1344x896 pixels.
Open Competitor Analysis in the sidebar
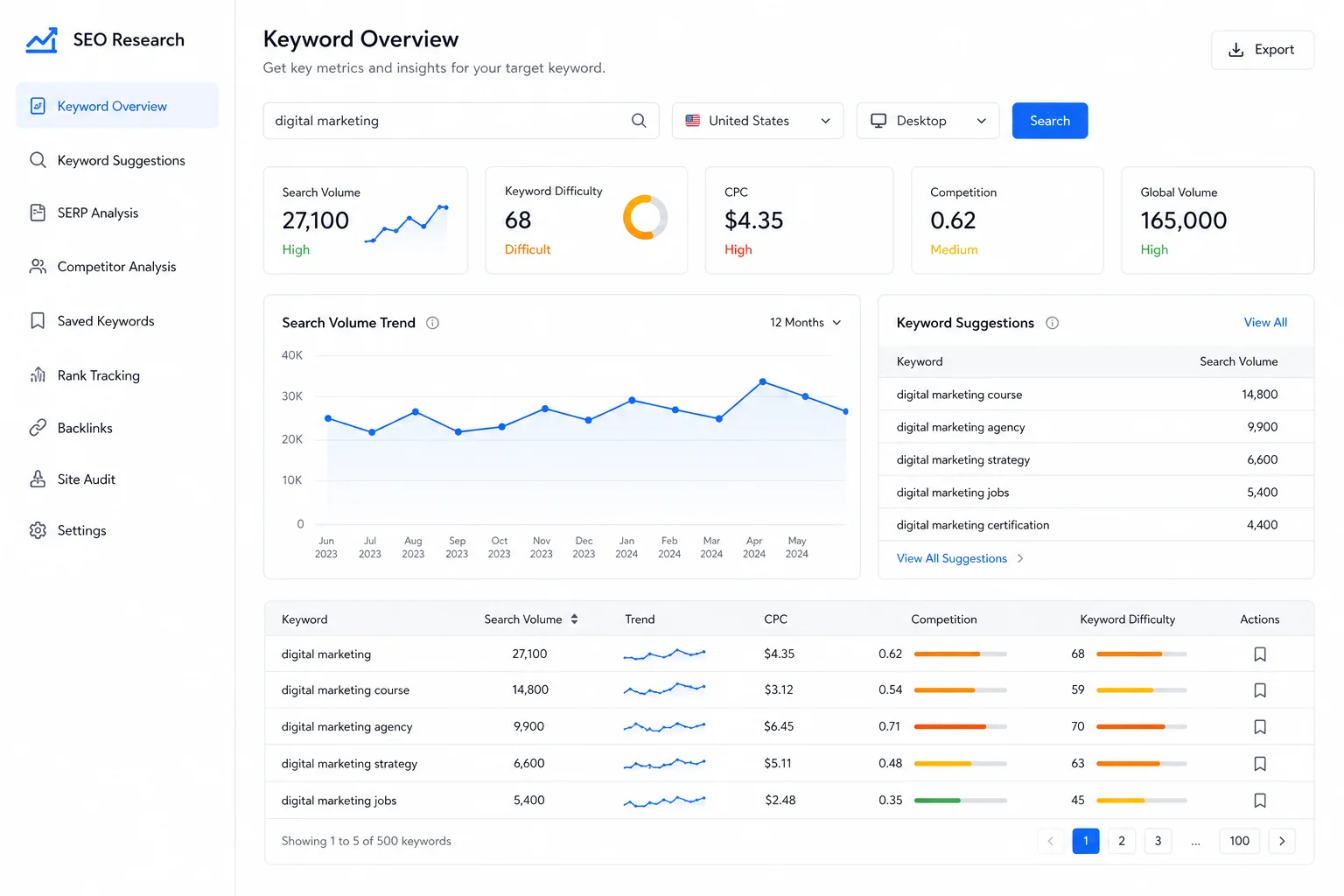117,266
